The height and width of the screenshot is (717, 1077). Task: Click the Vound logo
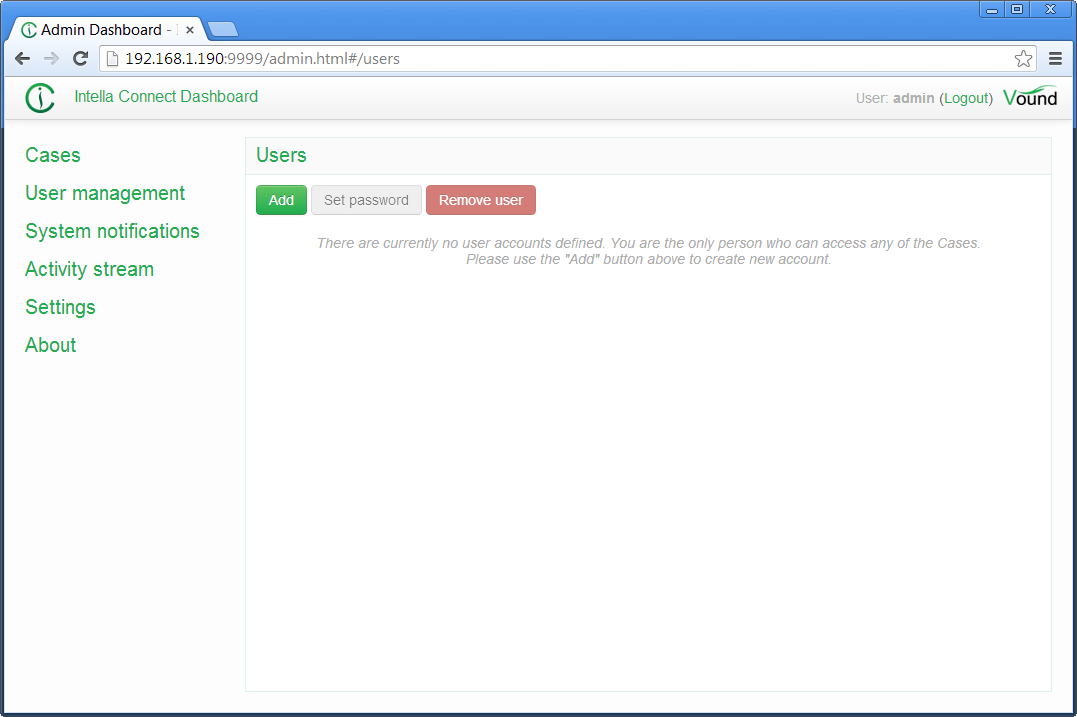(1030, 97)
